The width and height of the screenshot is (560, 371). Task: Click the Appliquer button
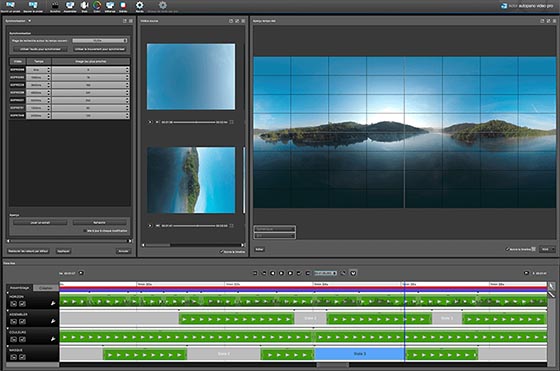point(64,251)
